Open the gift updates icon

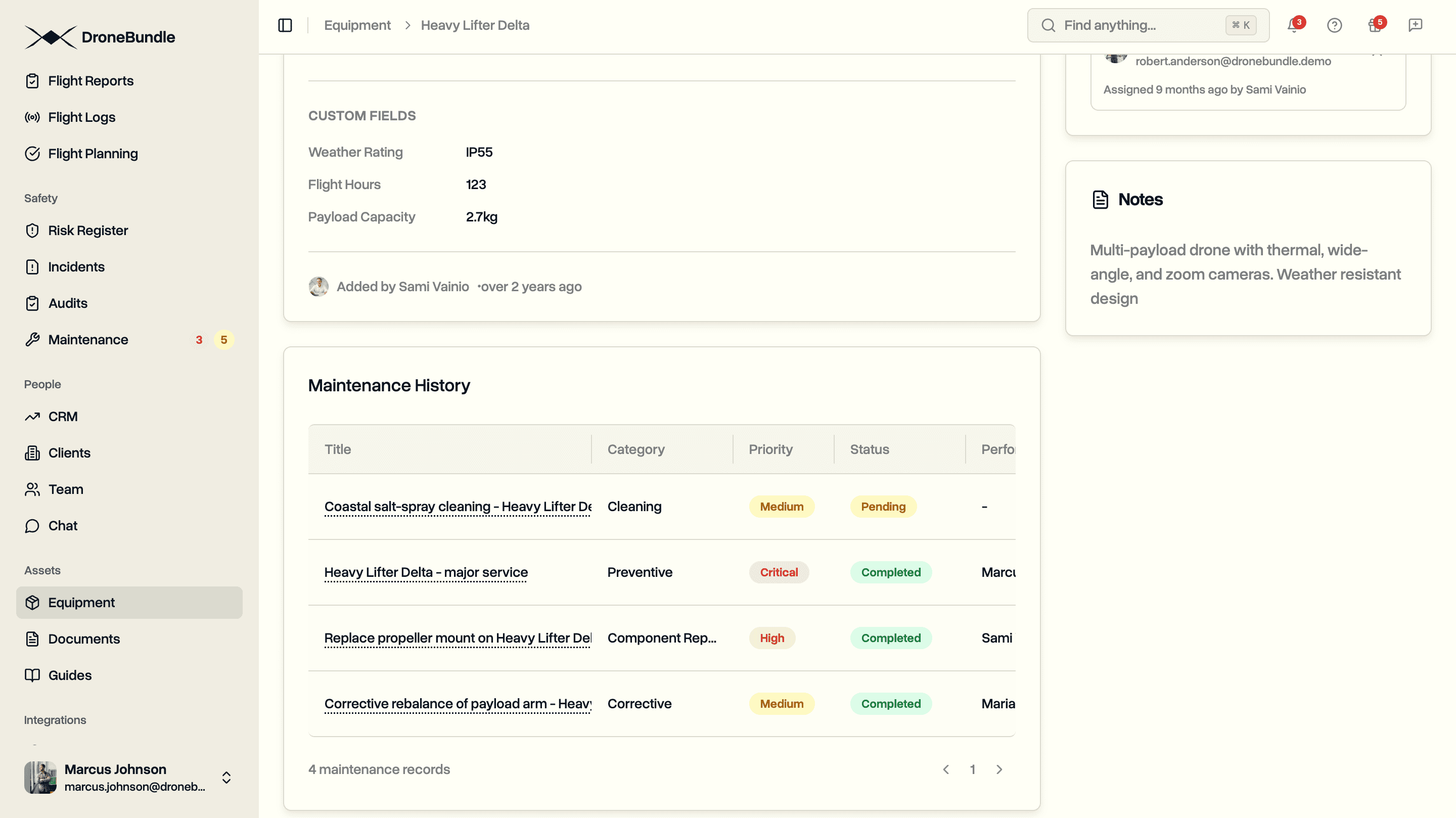coord(1375,25)
